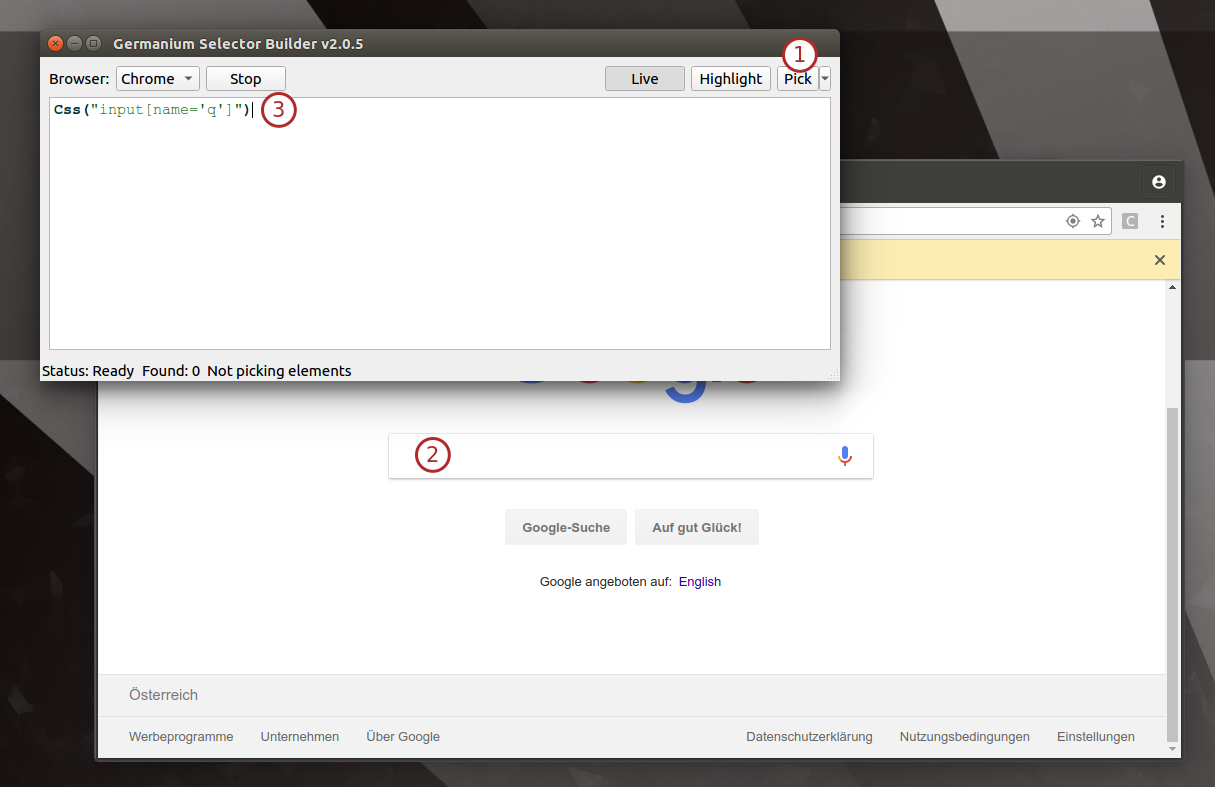Click the Highlight button
1215x787 pixels.
click(731, 79)
